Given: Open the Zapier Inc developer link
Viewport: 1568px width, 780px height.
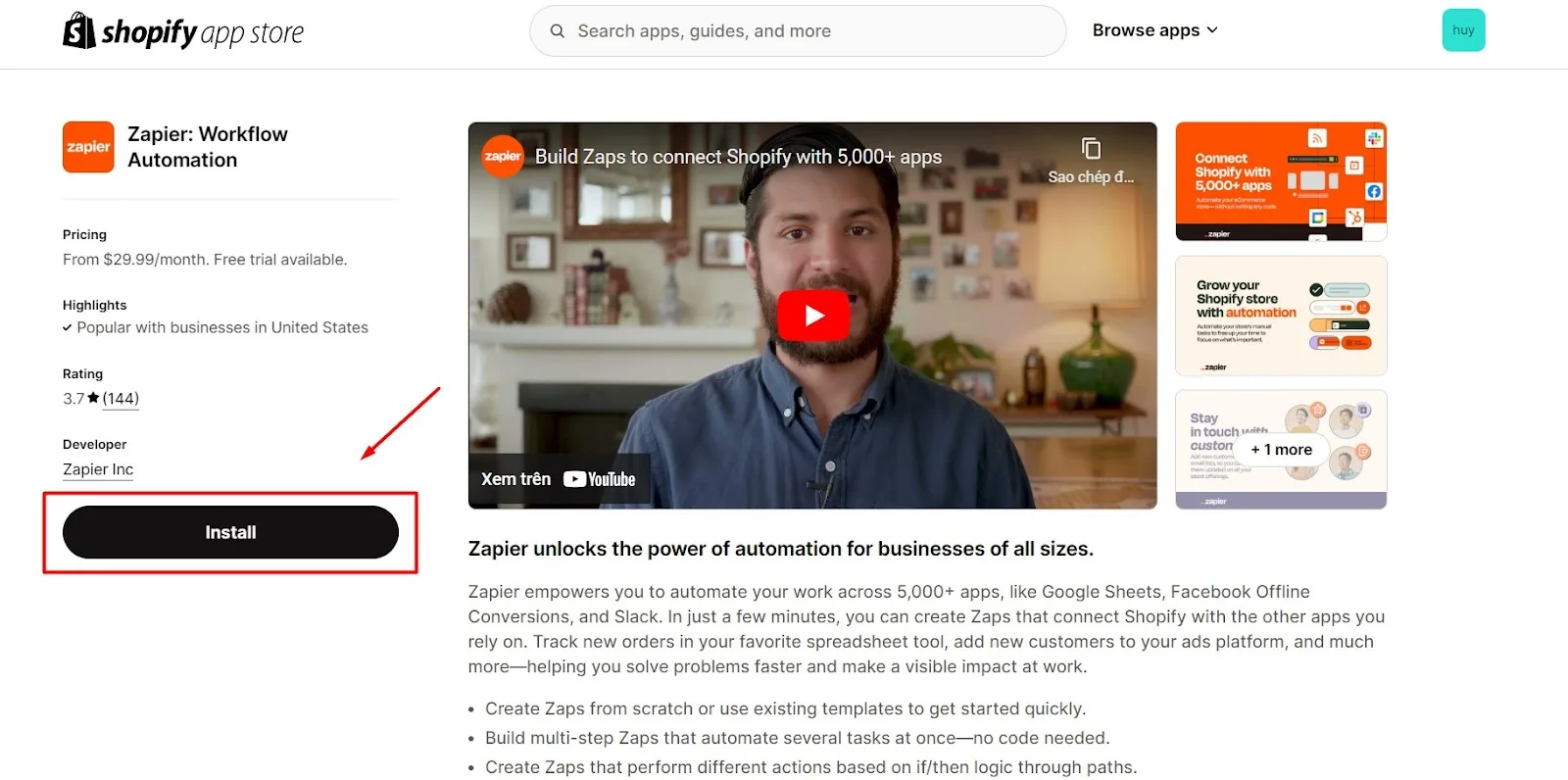Looking at the screenshot, I should [x=98, y=469].
